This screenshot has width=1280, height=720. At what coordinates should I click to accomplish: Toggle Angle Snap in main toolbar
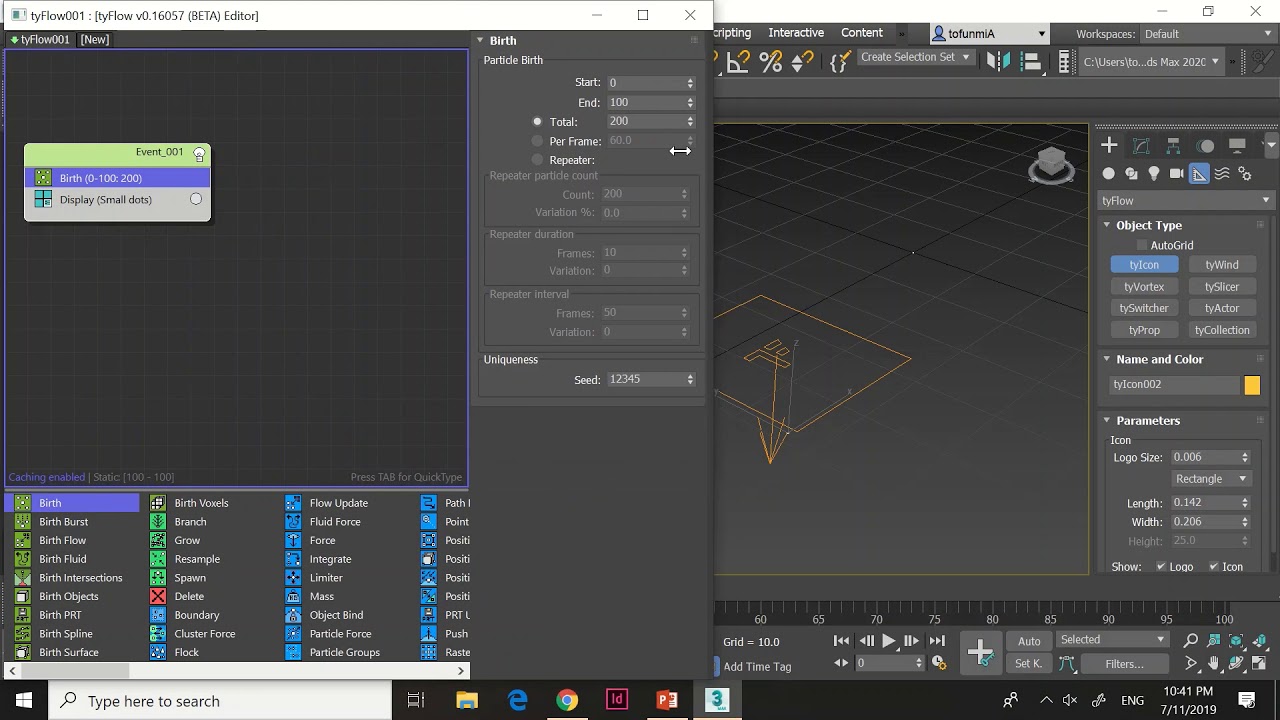(738, 62)
